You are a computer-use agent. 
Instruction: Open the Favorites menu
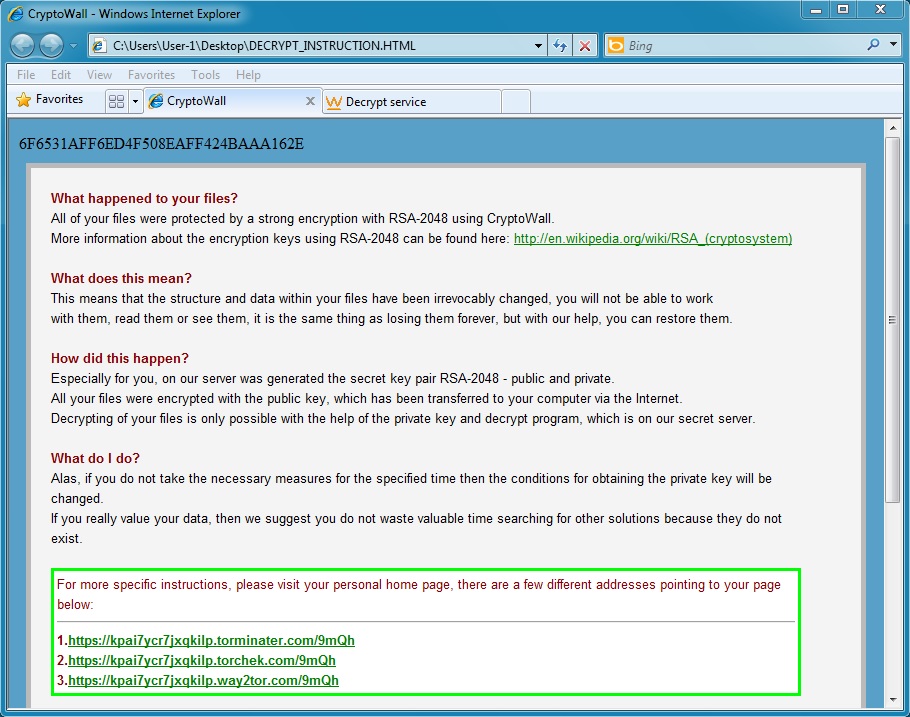(151, 75)
